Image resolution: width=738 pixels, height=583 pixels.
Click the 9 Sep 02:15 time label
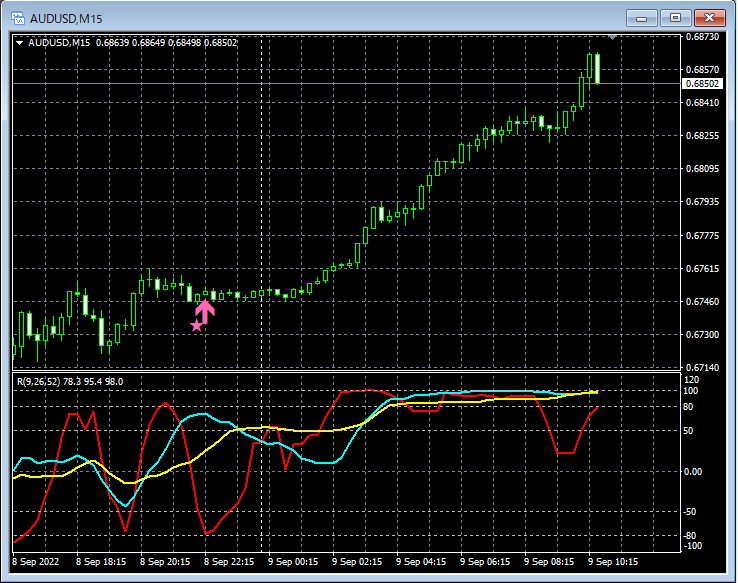click(357, 562)
